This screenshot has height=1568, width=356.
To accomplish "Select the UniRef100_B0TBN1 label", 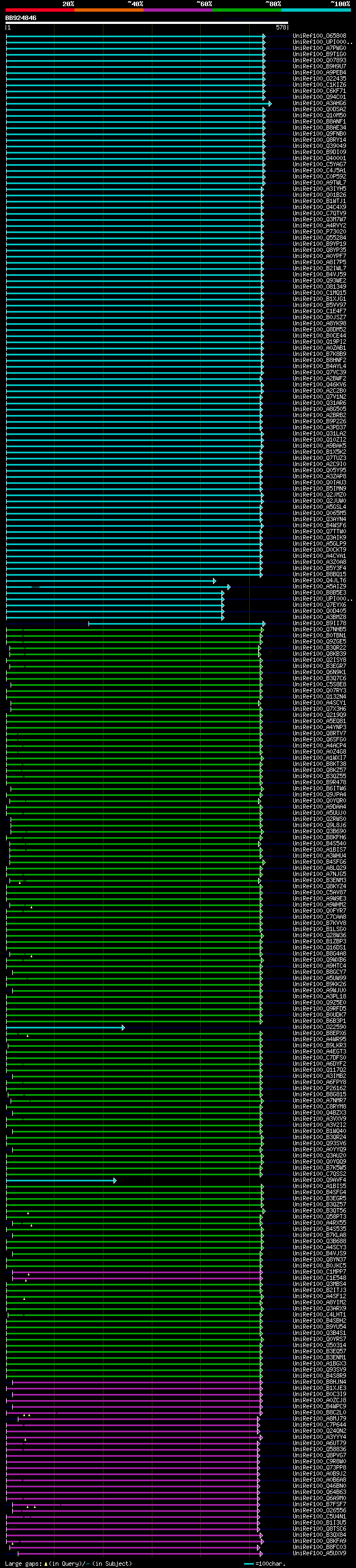I will tap(319, 635).
